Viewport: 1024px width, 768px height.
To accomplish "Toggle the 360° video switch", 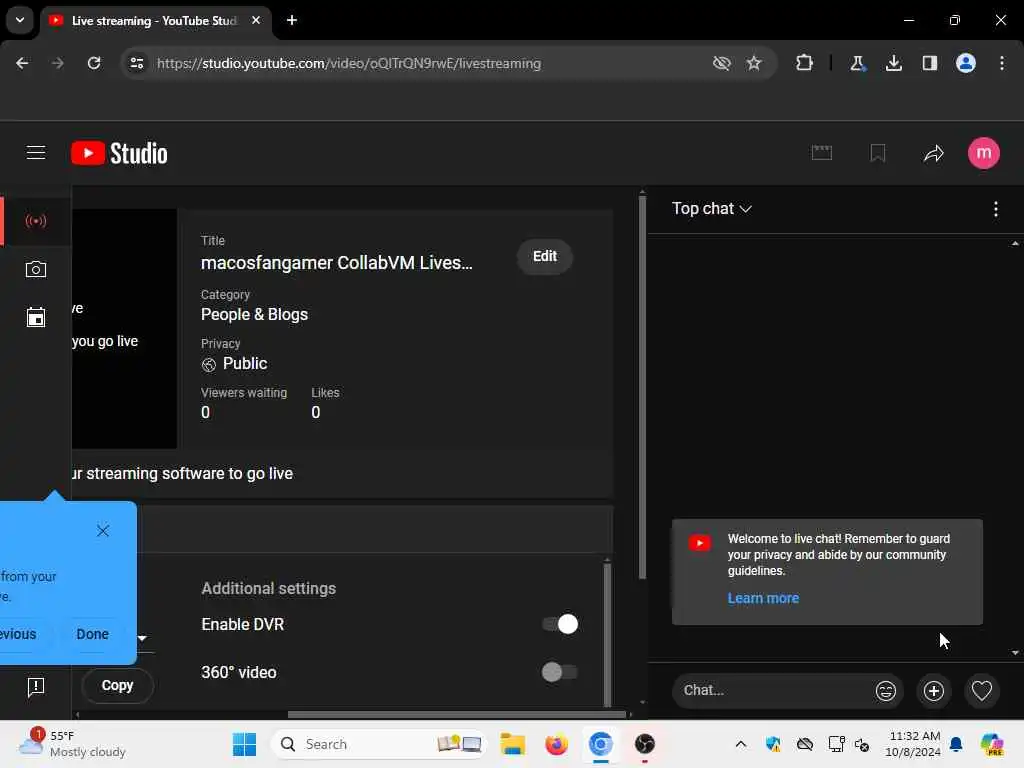I will 560,672.
